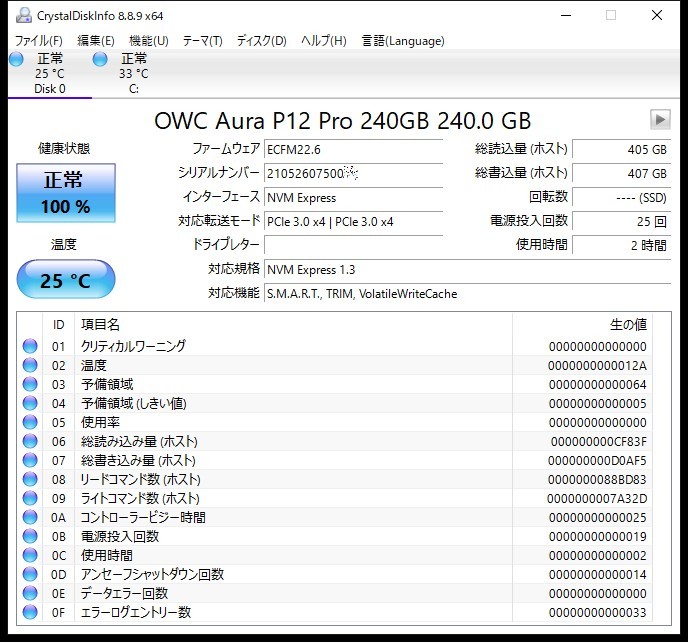Image resolution: width=688 pixels, height=642 pixels.
Task: Click status orb for ID 05 row
Action: pos(30,422)
